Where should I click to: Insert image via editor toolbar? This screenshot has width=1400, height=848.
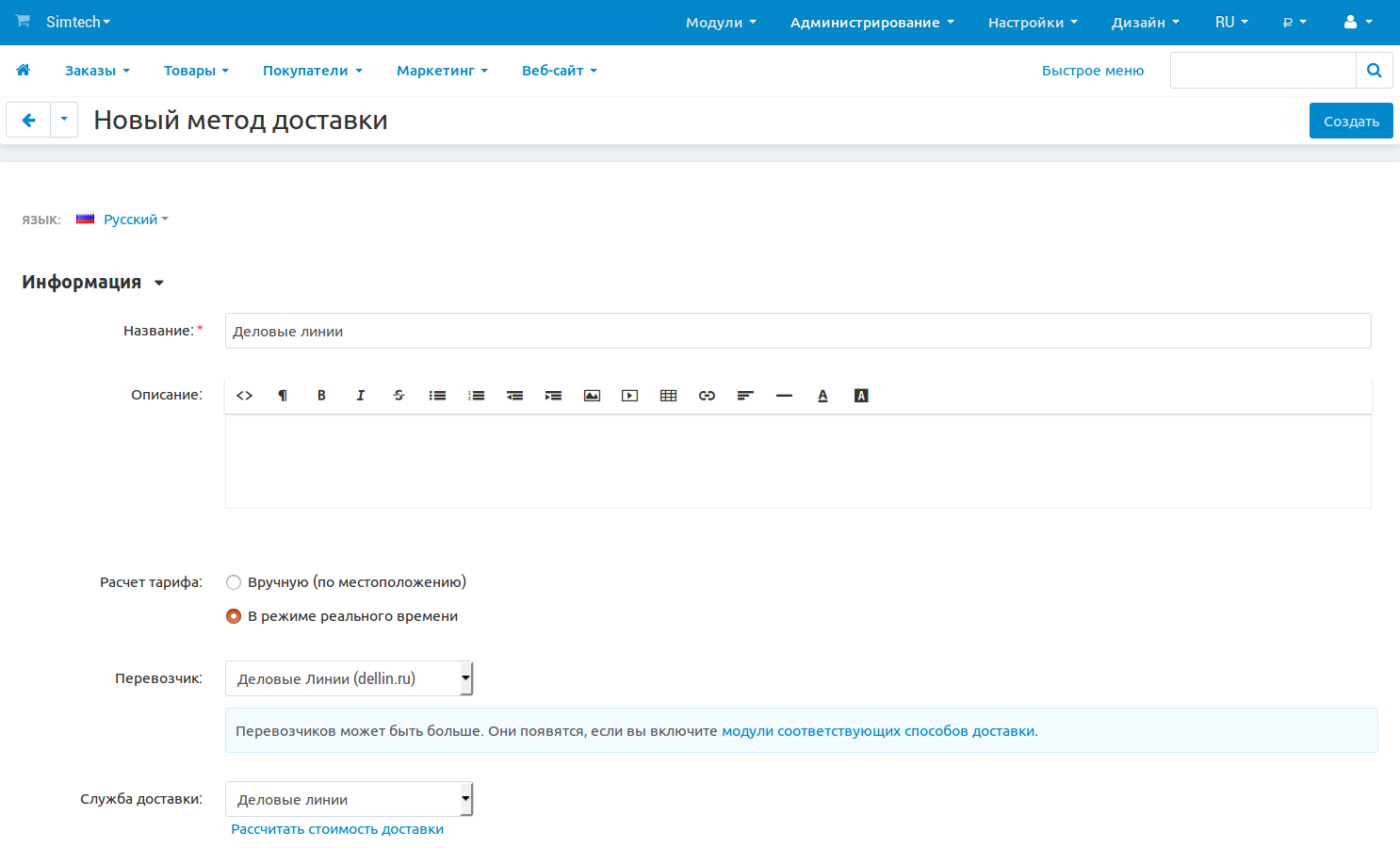tap(592, 396)
